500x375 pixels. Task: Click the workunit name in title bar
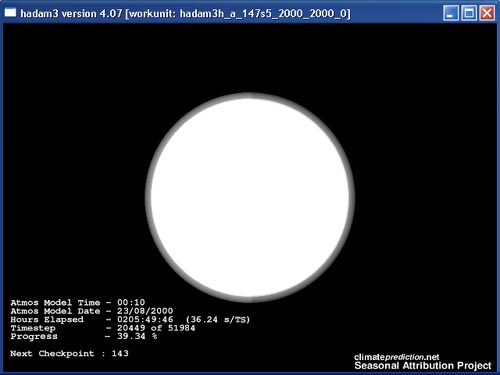coord(264,14)
